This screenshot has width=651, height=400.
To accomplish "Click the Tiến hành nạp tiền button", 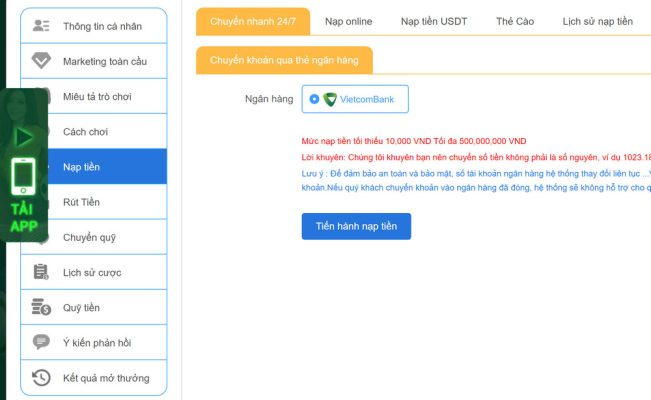I will [x=356, y=226].
